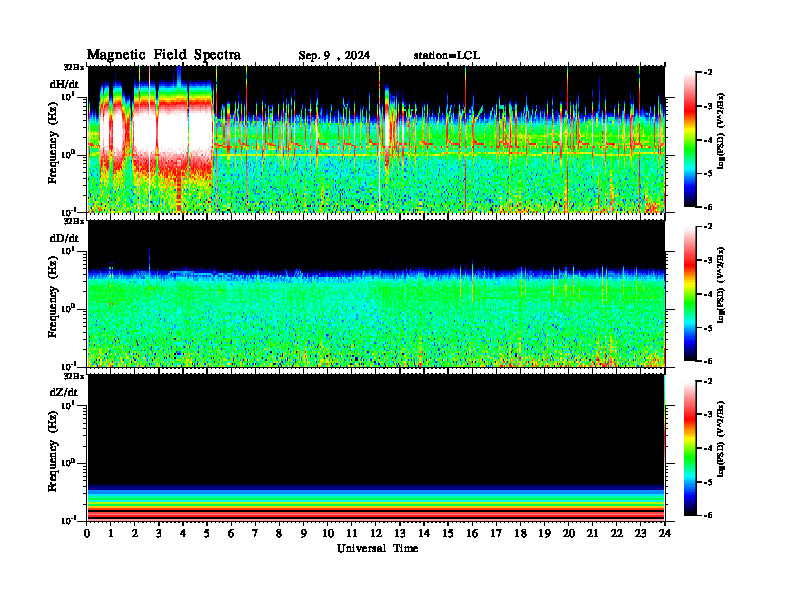
Task: Click the log(PSD) label beside dD/dt color bar
Action: (721, 285)
